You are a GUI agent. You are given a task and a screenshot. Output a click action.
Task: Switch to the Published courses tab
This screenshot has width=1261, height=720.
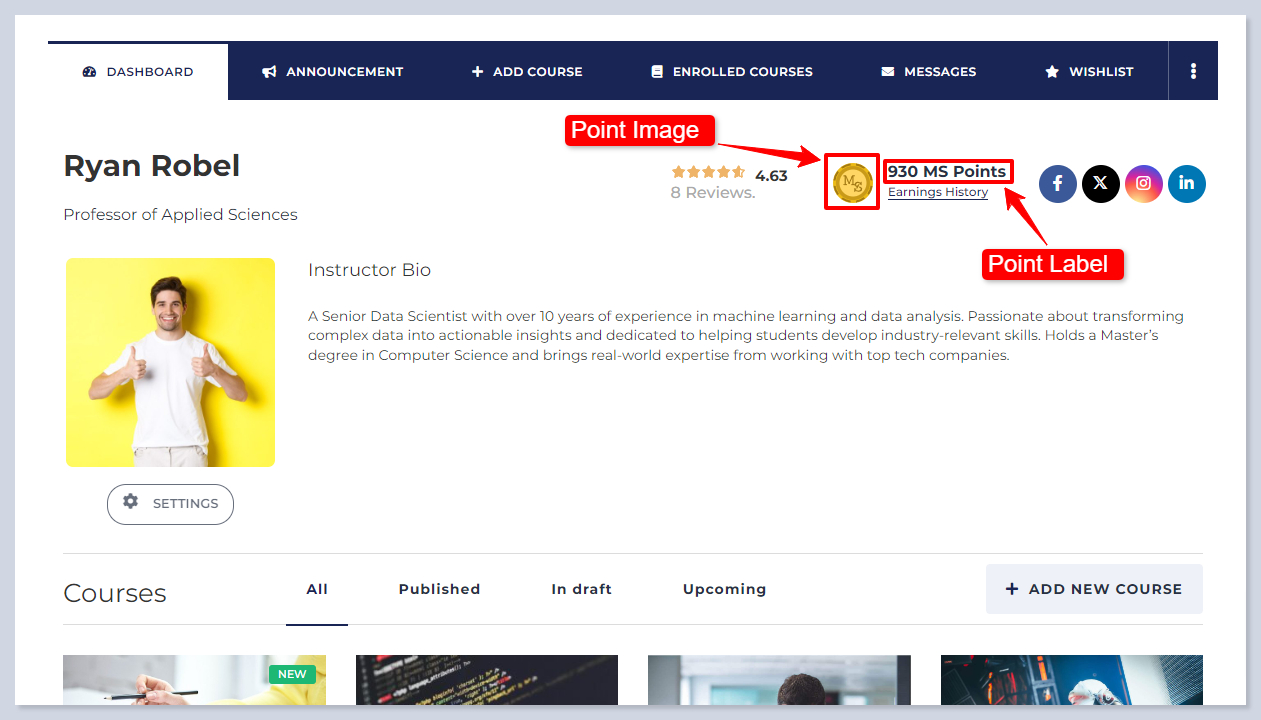[439, 589]
